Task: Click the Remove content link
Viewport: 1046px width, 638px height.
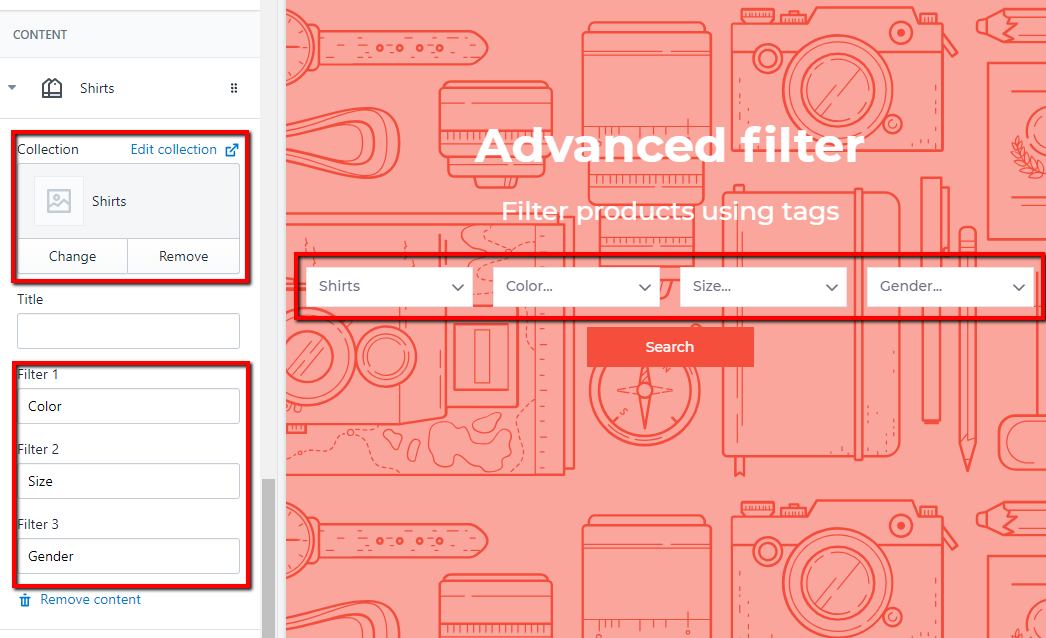Action: [x=90, y=599]
